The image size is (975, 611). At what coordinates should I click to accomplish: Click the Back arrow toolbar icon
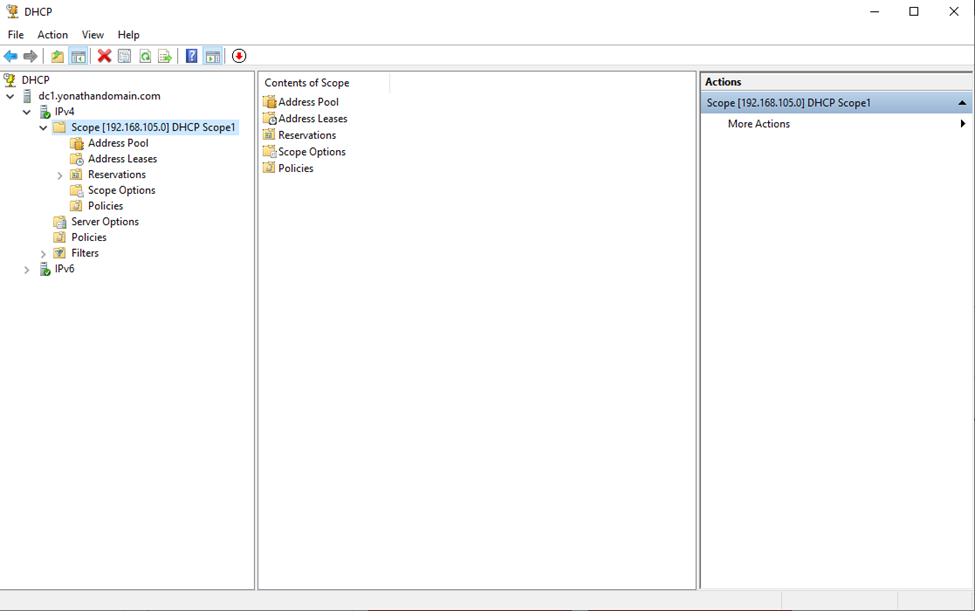(x=11, y=57)
